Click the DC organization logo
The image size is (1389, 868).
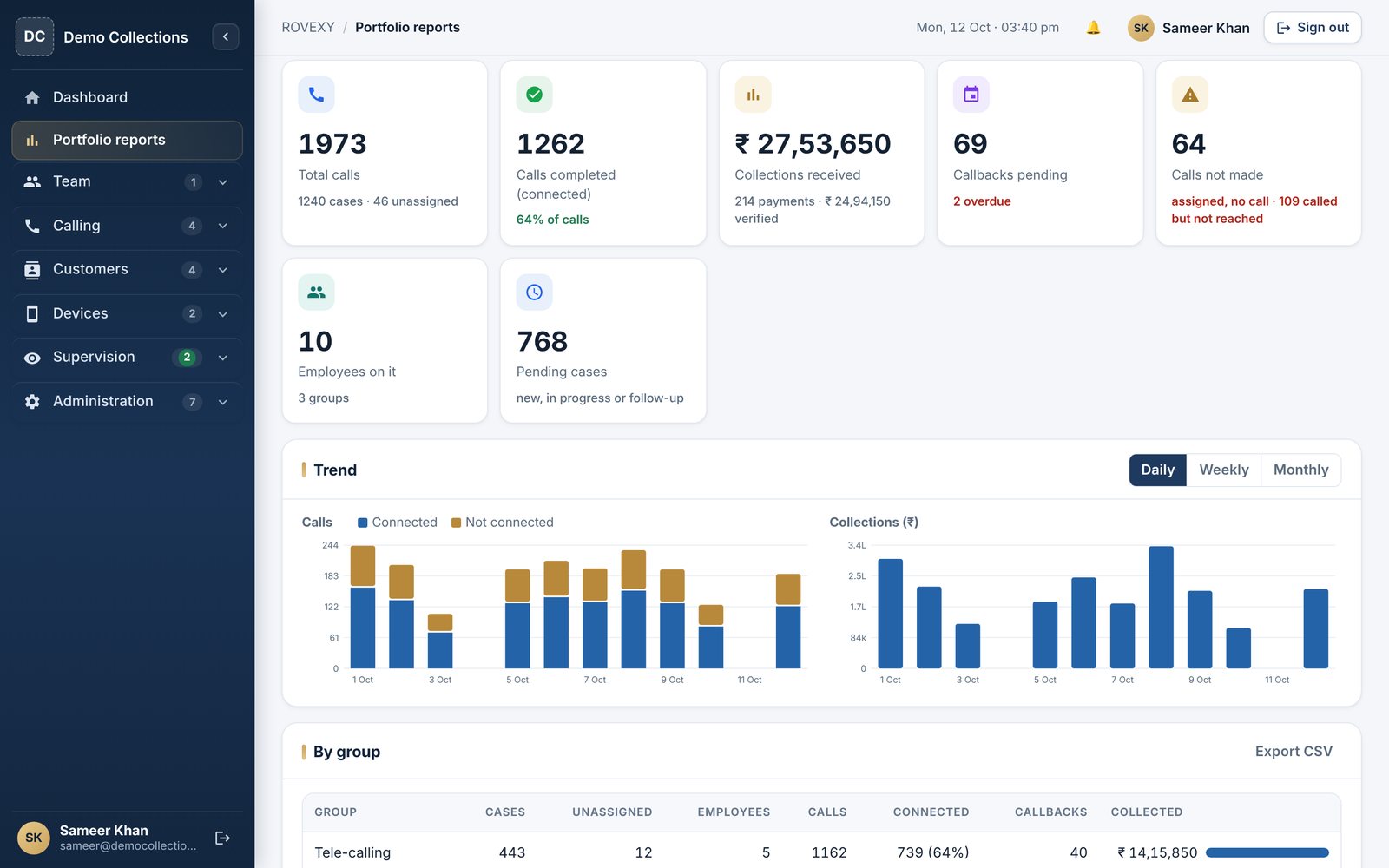(x=35, y=36)
